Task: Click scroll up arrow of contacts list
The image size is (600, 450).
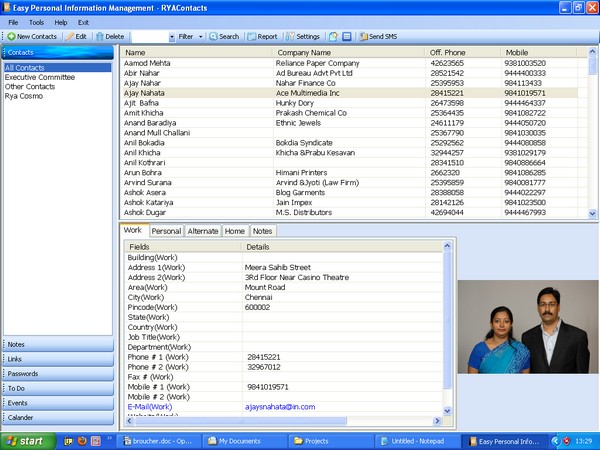Action: [x=592, y=51]
